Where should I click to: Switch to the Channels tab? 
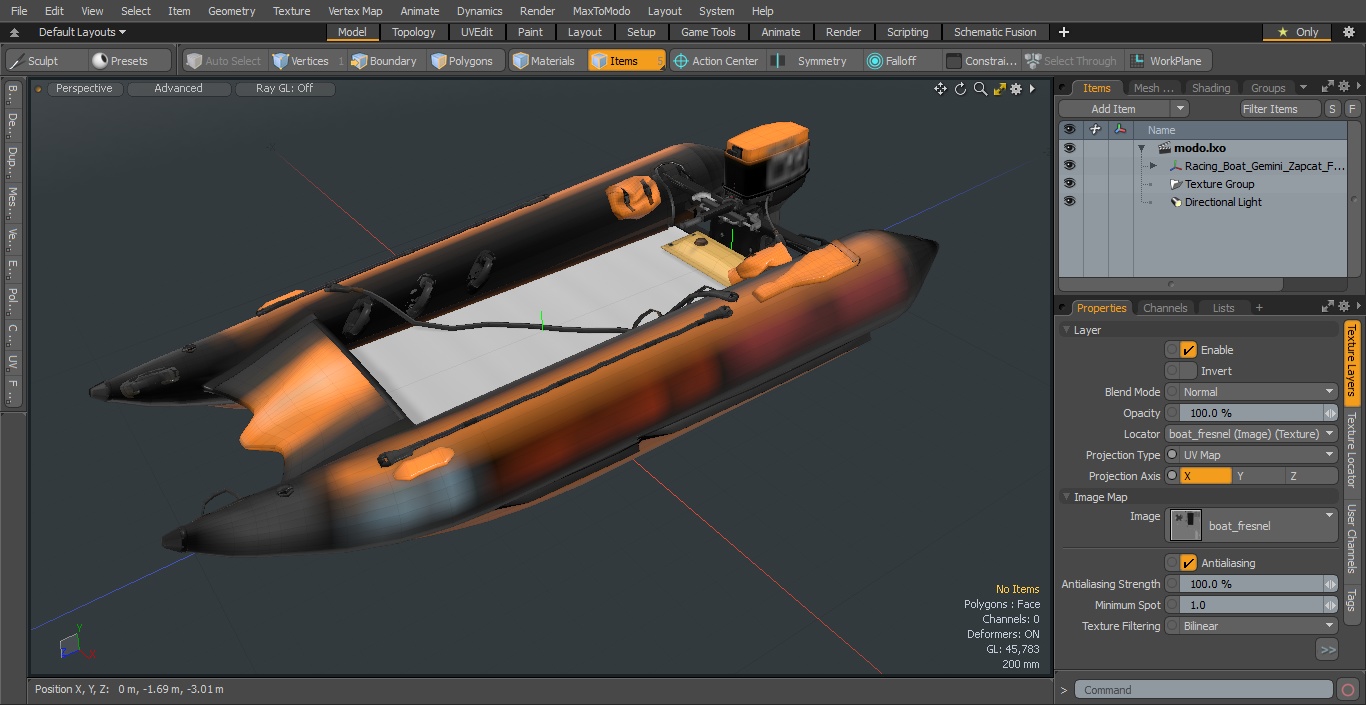(1165, 308)
